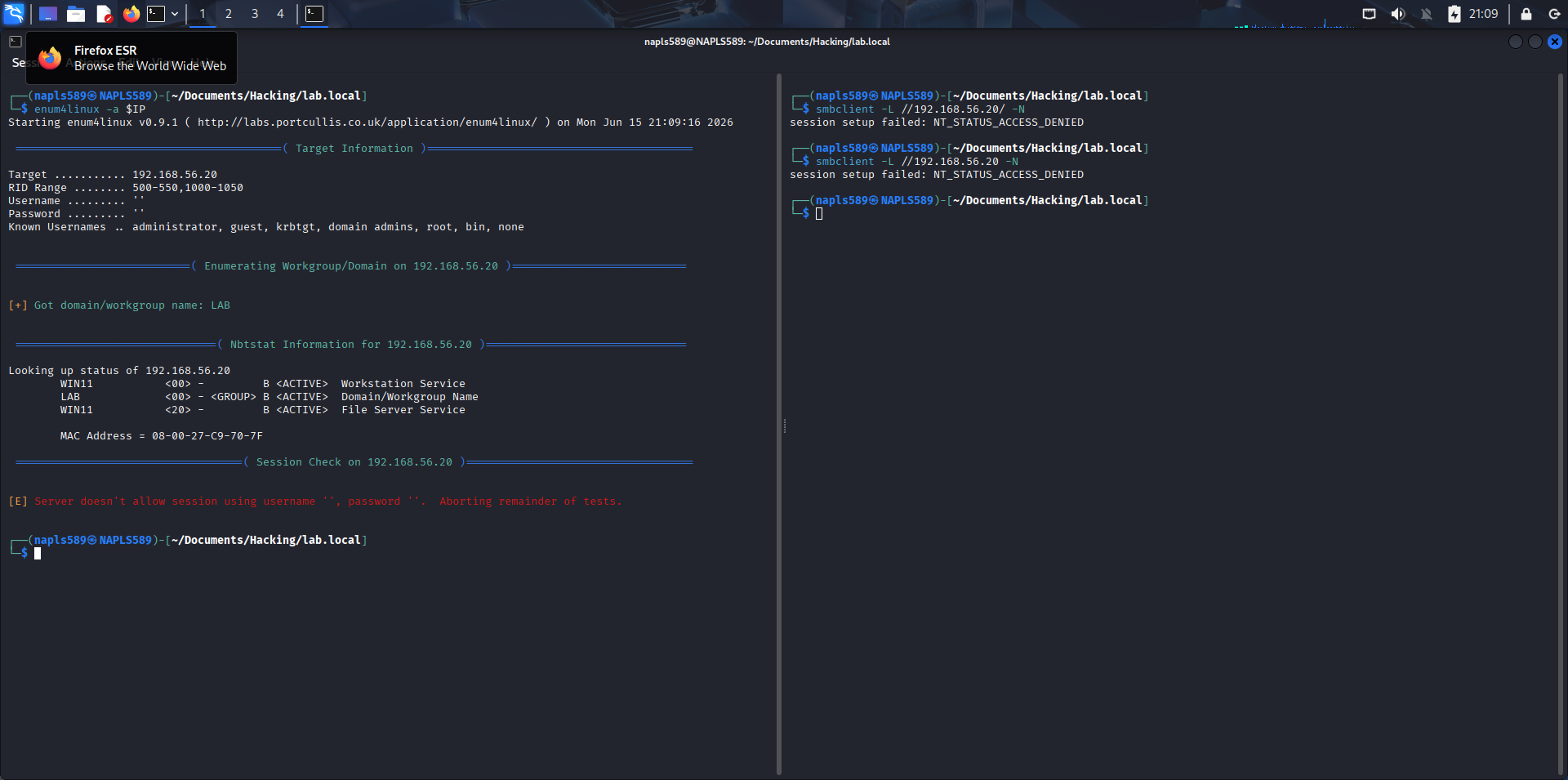Click the red Server doesn't allow session error
This screenshot has width=1568, height=780.
coord(315,501)
